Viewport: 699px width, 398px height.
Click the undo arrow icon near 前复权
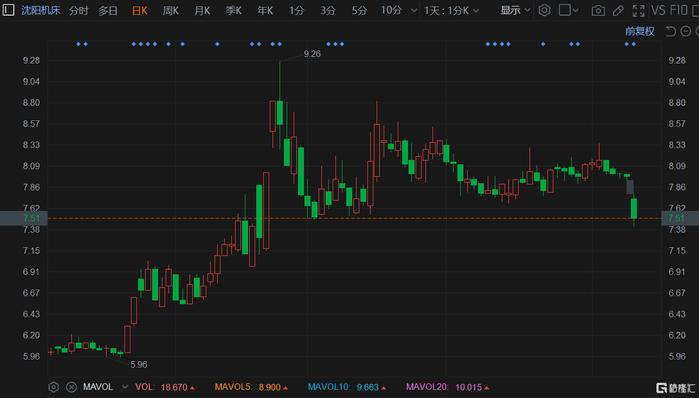click(670, 31)
